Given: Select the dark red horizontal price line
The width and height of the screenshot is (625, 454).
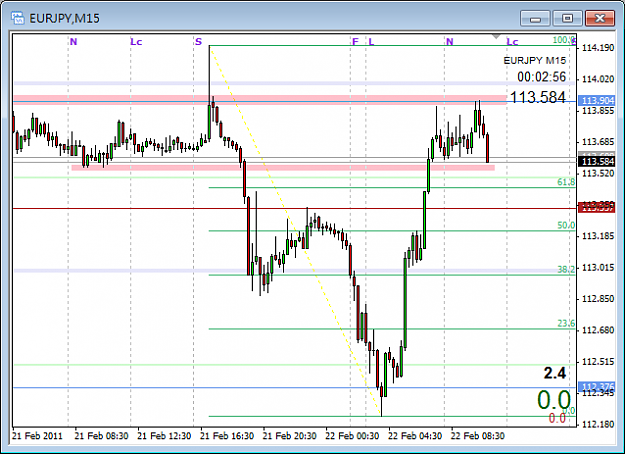Looking at the screenshot, I should [x=295, y=208].
